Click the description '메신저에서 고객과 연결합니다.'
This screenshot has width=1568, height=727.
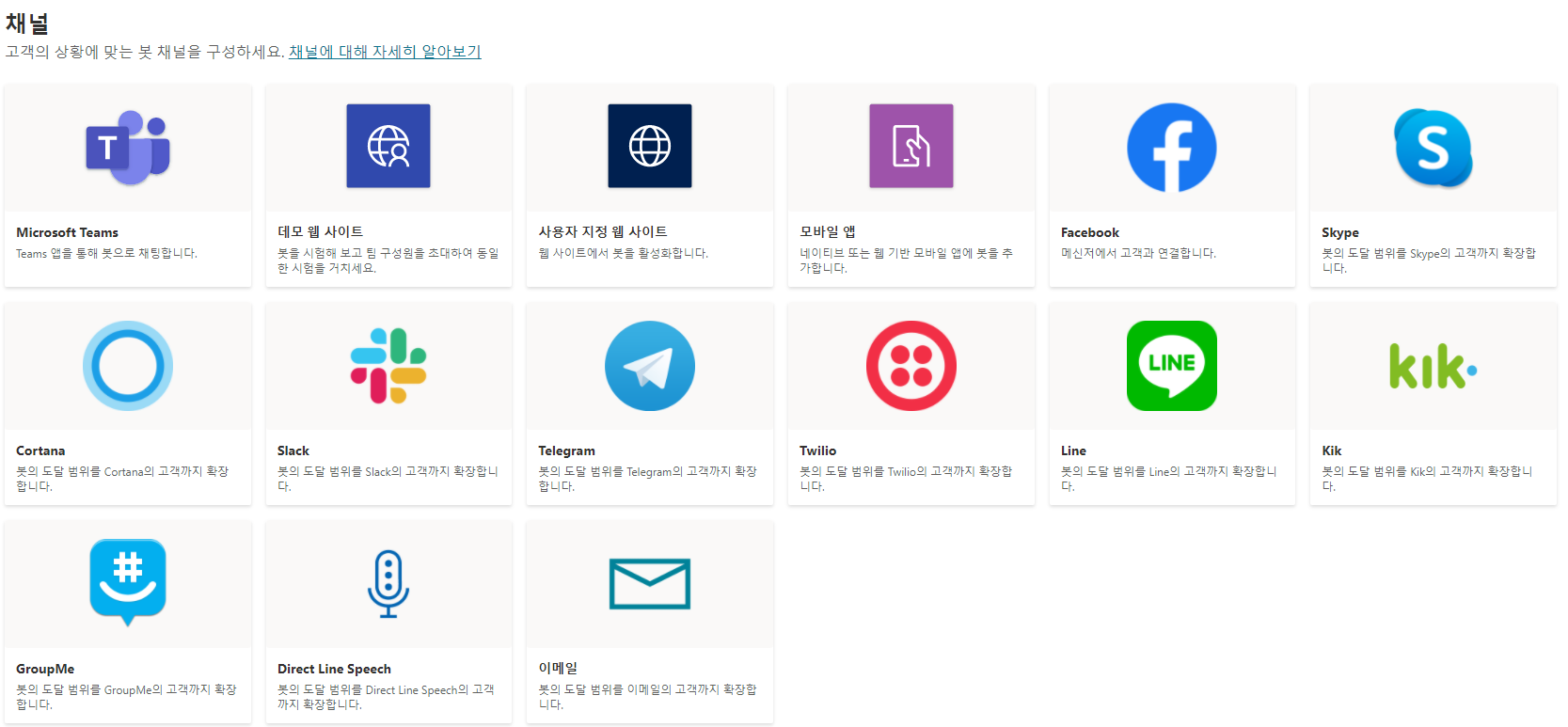point(1138,253)
